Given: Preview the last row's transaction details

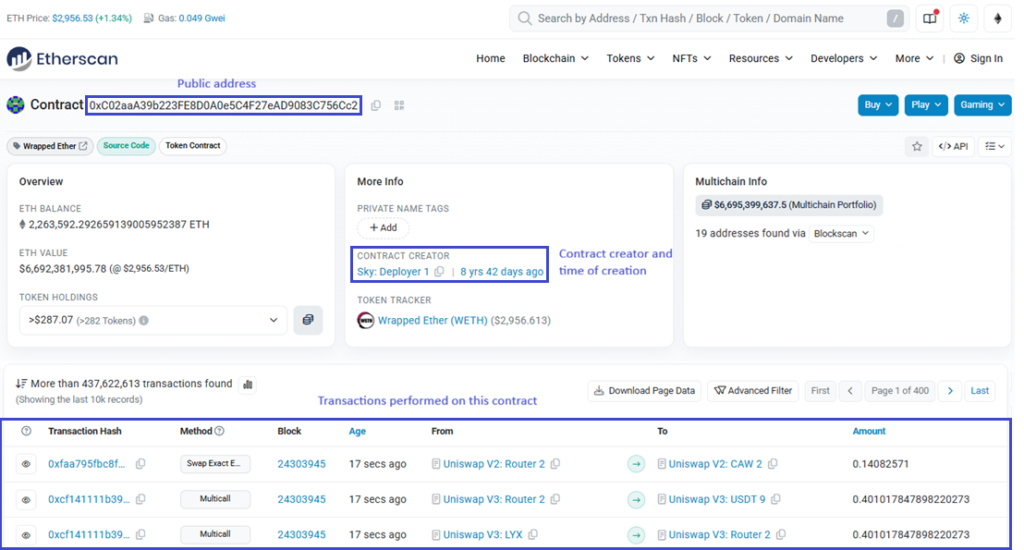Looking at the screenshot, I should pyautogui.click(x=26, y=534).
